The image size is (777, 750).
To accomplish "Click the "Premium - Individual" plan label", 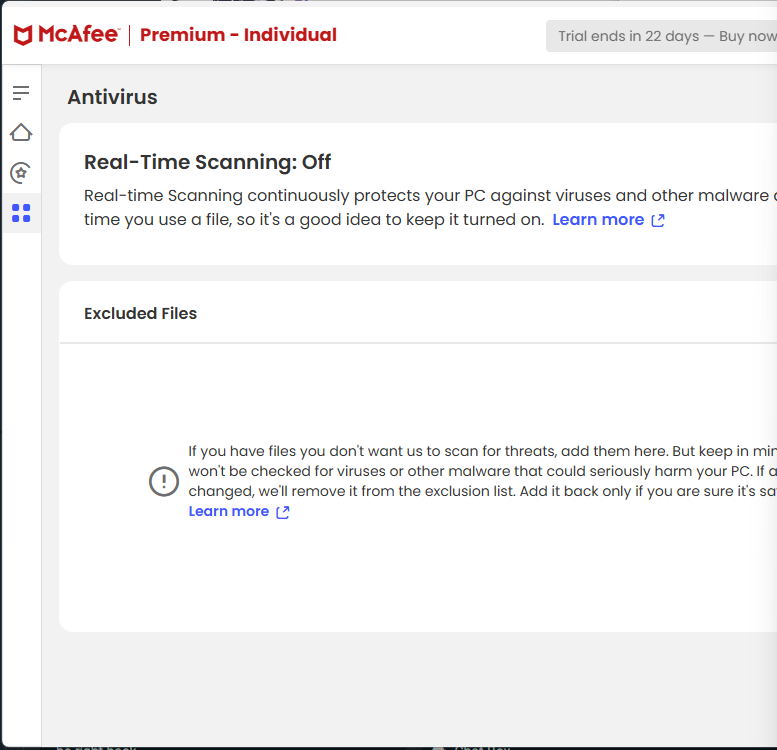I will coord(238,35).
